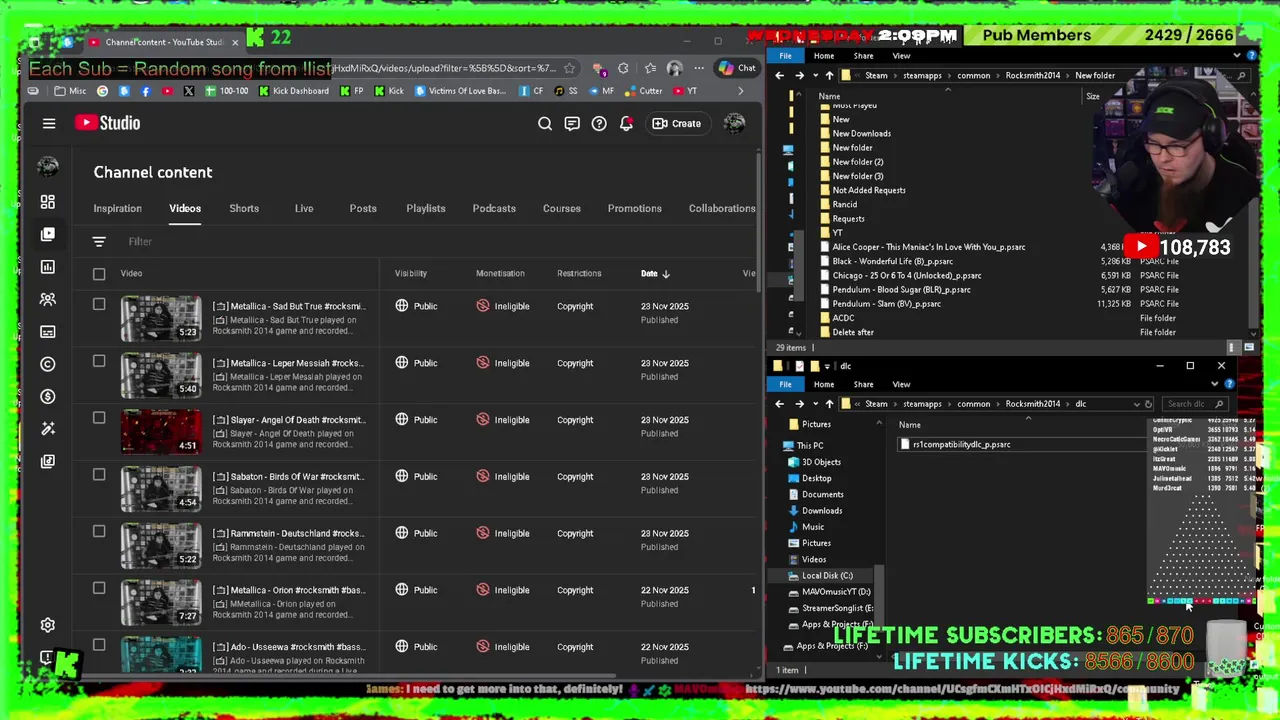This screenshot has height=720, width=1280.
Task: Open help icon in dlc Explorer ribbon
Action: [1229, 384]
